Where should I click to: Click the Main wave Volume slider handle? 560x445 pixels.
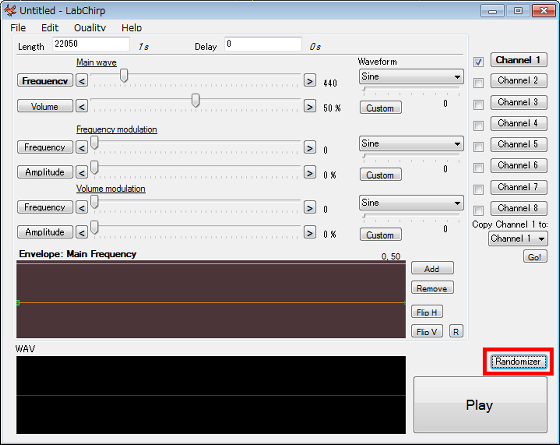[x=195, y=100]
